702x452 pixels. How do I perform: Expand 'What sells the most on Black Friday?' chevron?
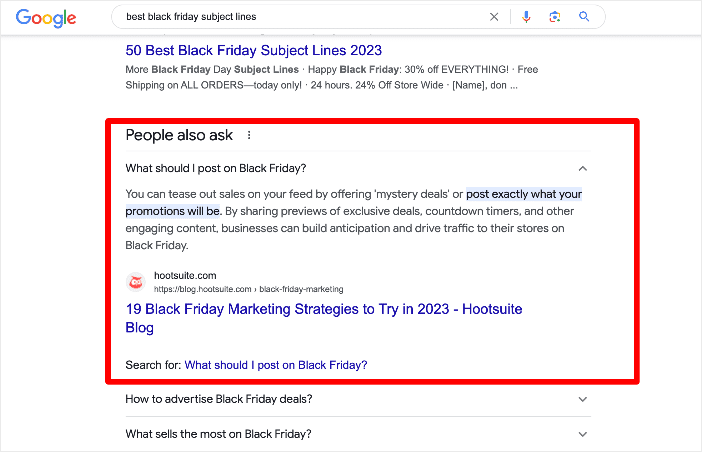582,434
